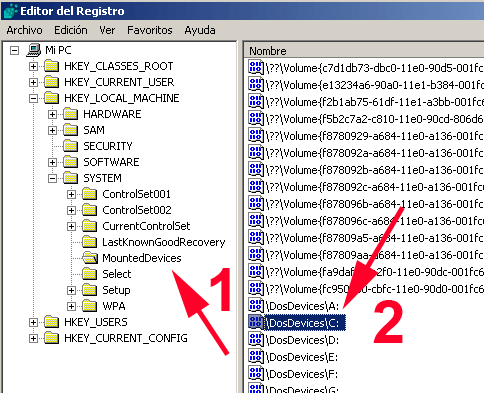Screen dimensions: 484x393
Task: Click the binary icon beside \DosDevices\A:
Action: pos(256,305)
